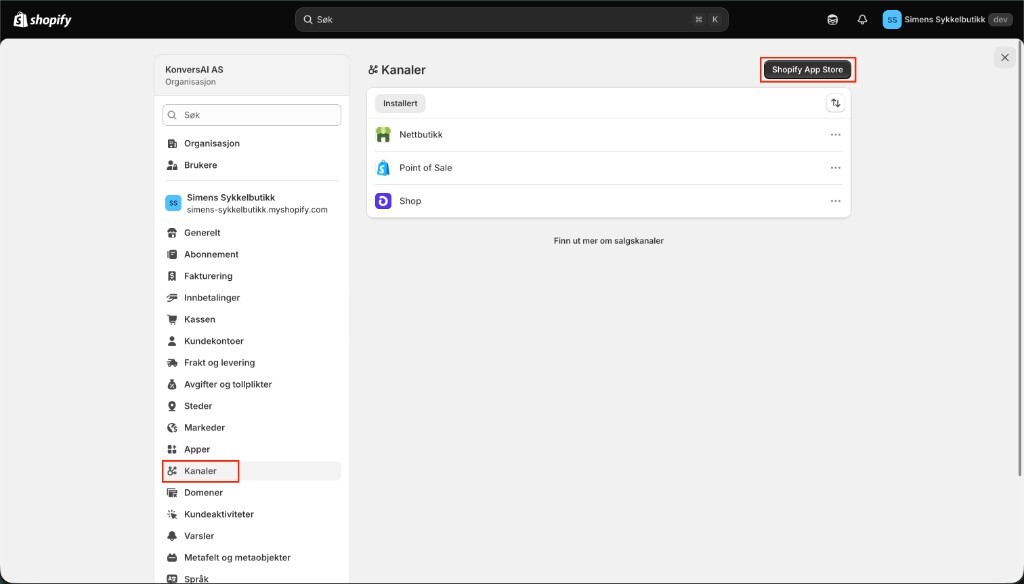The image size is (1024, 584).
Task: Click the sort arrows button
Action: click(x=835, y=103)
